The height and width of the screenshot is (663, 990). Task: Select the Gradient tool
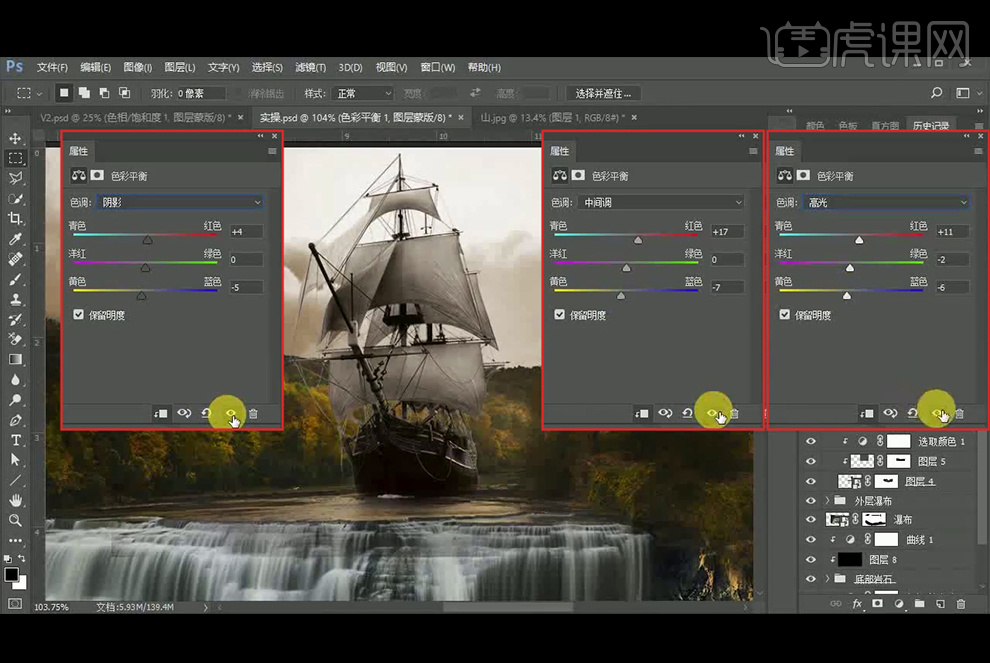15,359
